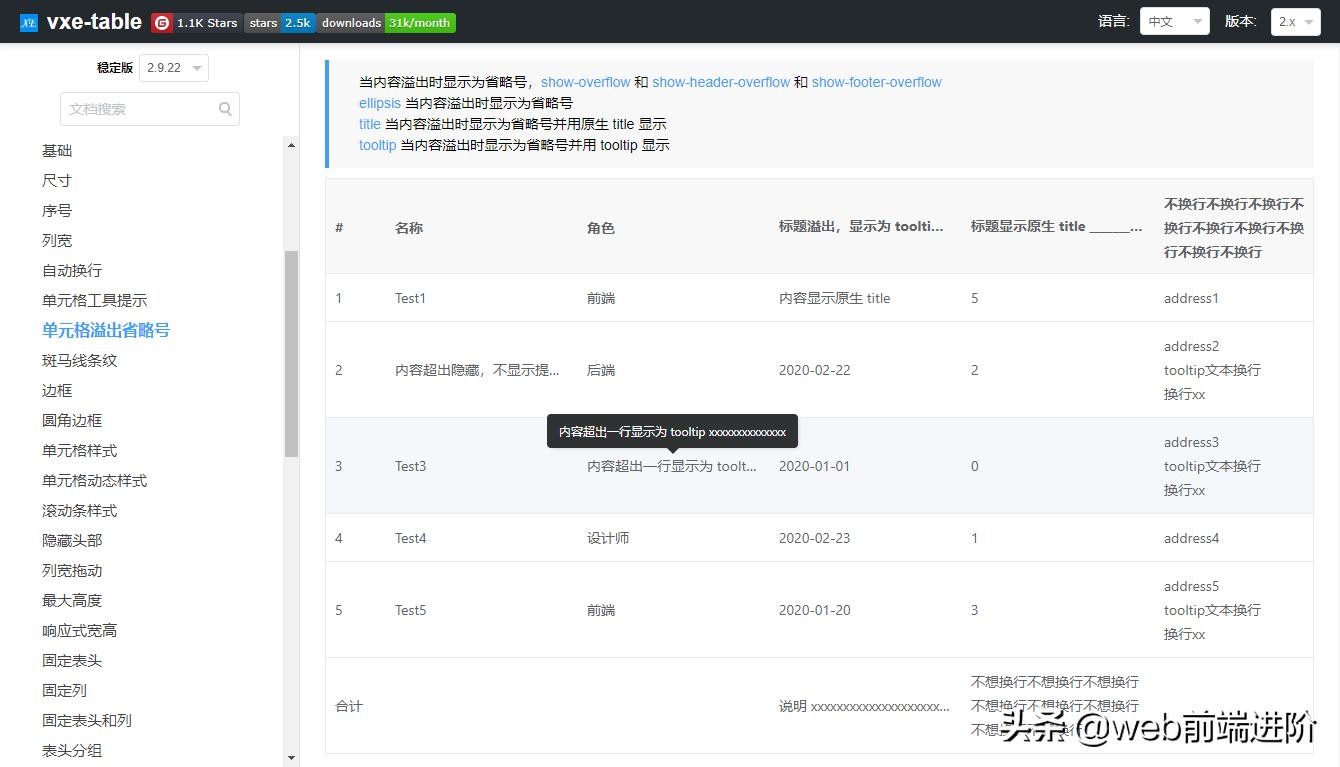Expand the 稳定版 2.9.22 version selector
The width and height of the screenshot is (1340, 767).
173,68
